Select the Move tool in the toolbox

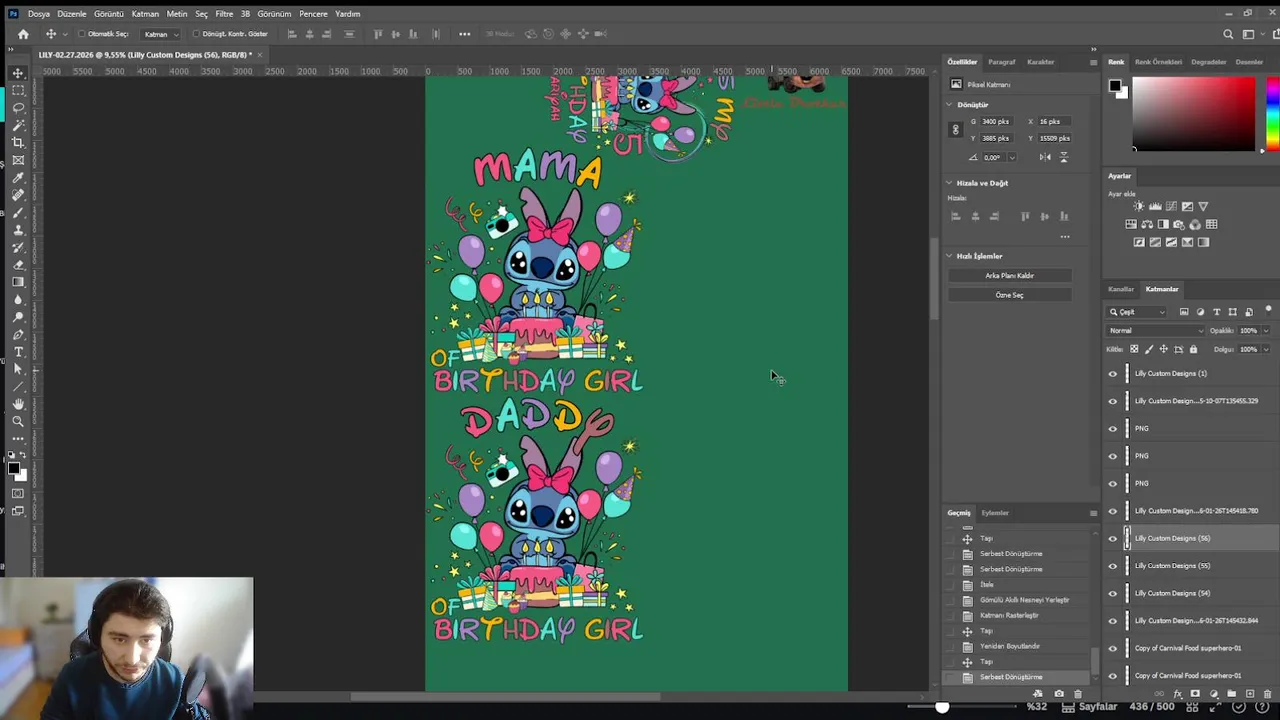click(18, 73)
